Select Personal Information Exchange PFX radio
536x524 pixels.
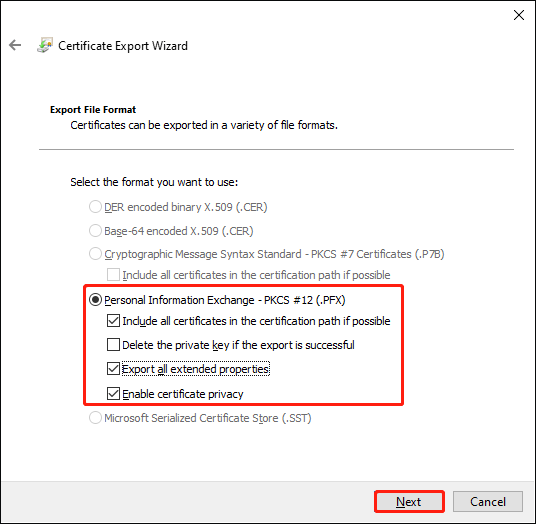[95, 300]
